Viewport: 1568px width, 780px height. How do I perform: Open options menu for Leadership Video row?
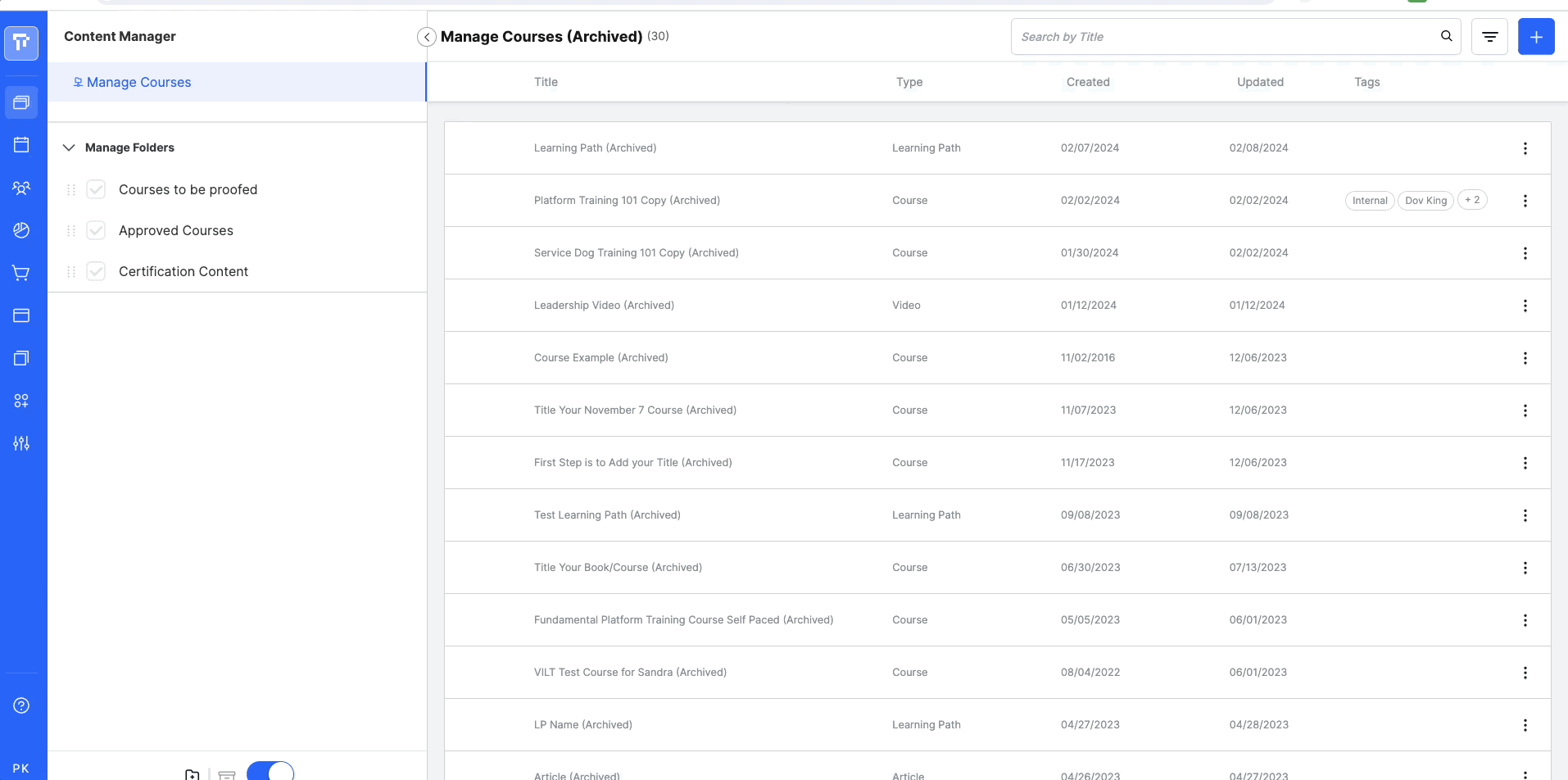[1525, 306]
